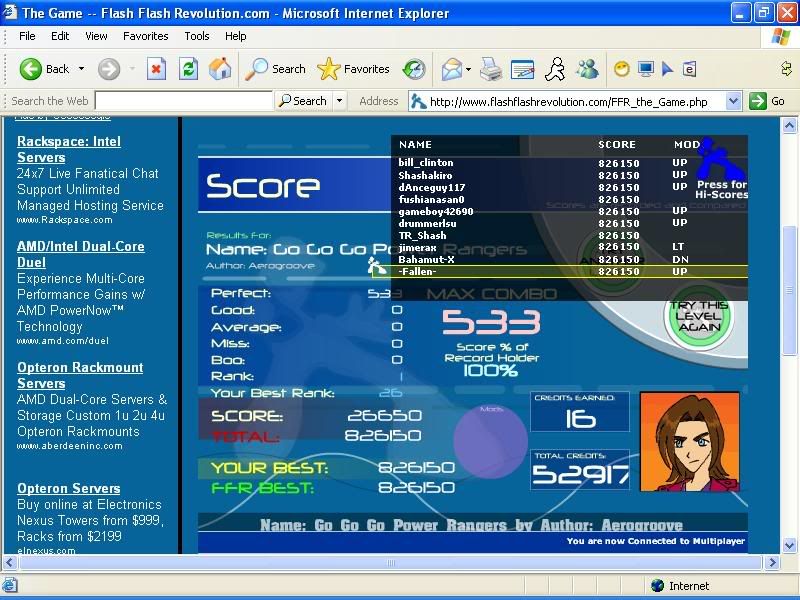
Task: Expand the Back button history dropdown arrow
Action: pos(82,69)
